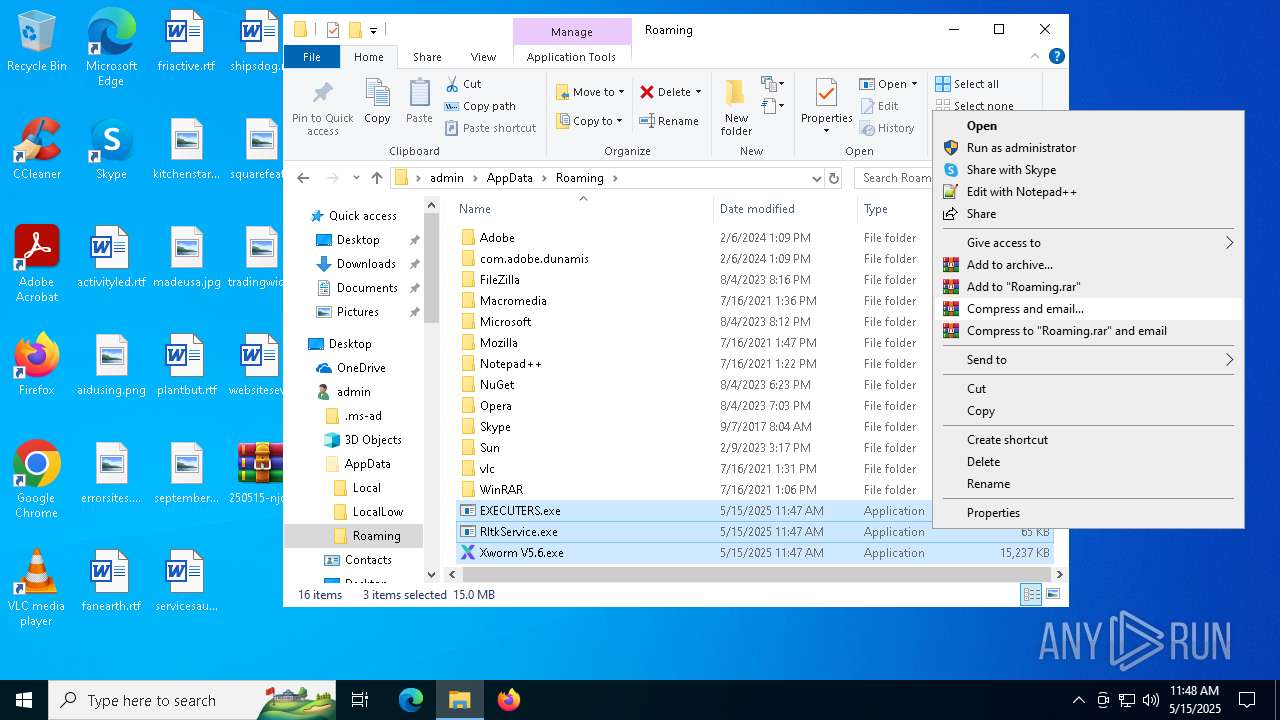Click the horizontal scrollbar of file list
Viewport: 1280px width, 720px height.
click(x=753, y=575)
